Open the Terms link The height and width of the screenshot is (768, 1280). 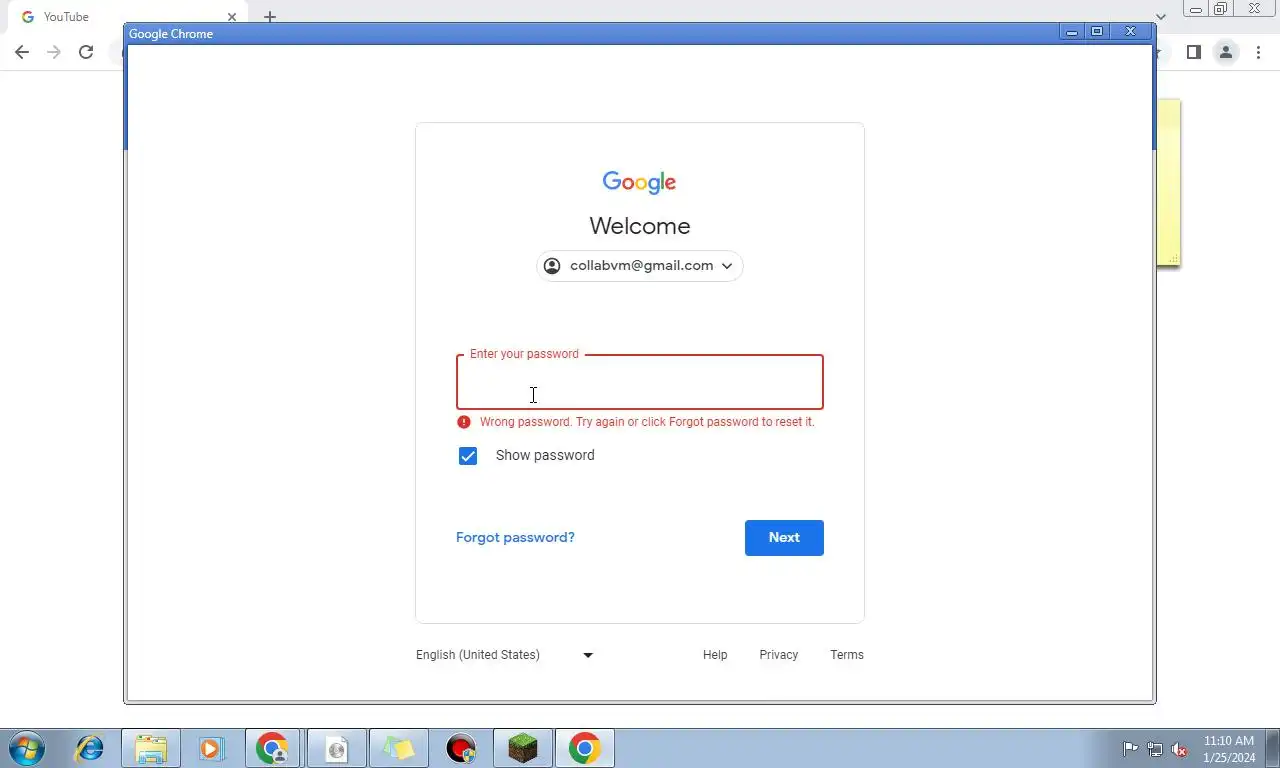click(x=847, y=655)
